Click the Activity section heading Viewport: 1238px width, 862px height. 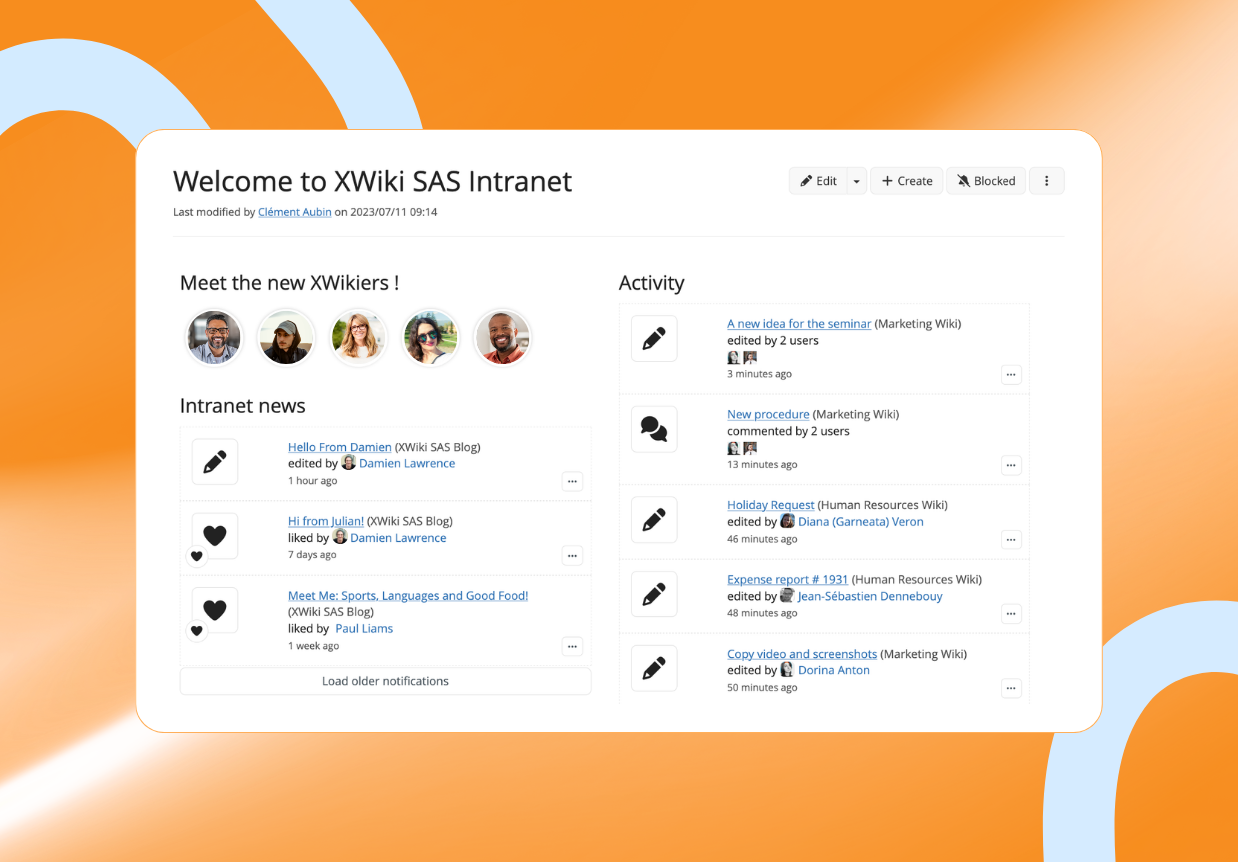coord(652,283)
